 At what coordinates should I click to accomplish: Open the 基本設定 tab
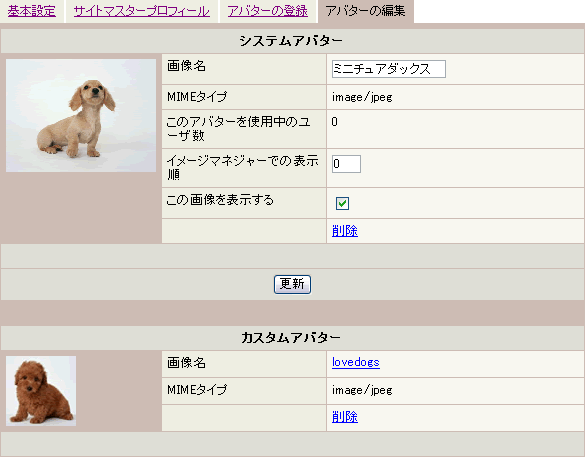pyautogui.click(x=32, y=11)
